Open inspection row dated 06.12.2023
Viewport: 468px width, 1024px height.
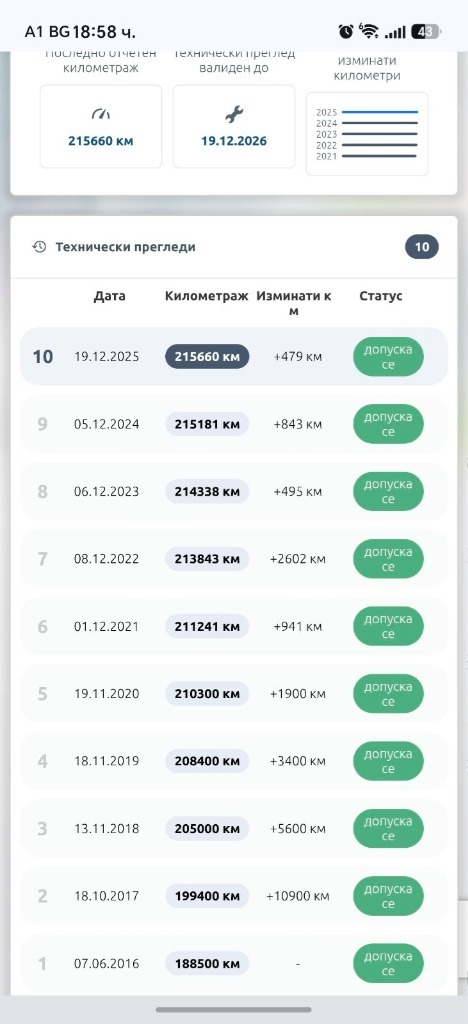click(234, 492)
